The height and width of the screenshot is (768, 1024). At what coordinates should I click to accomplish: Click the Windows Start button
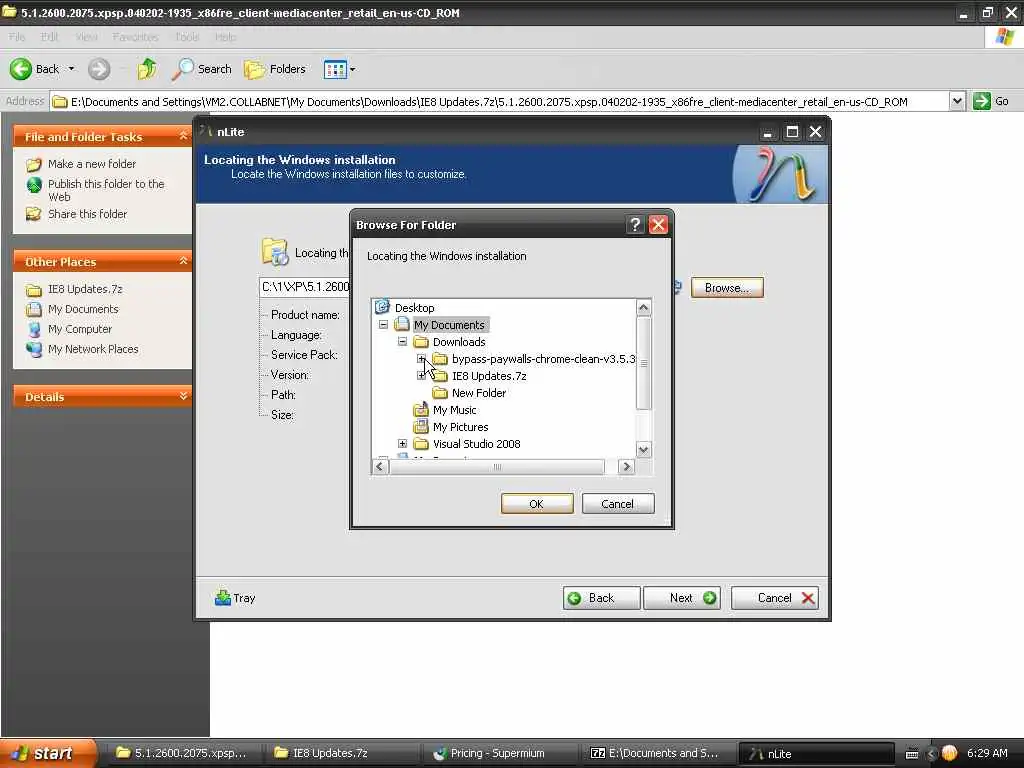48,753
